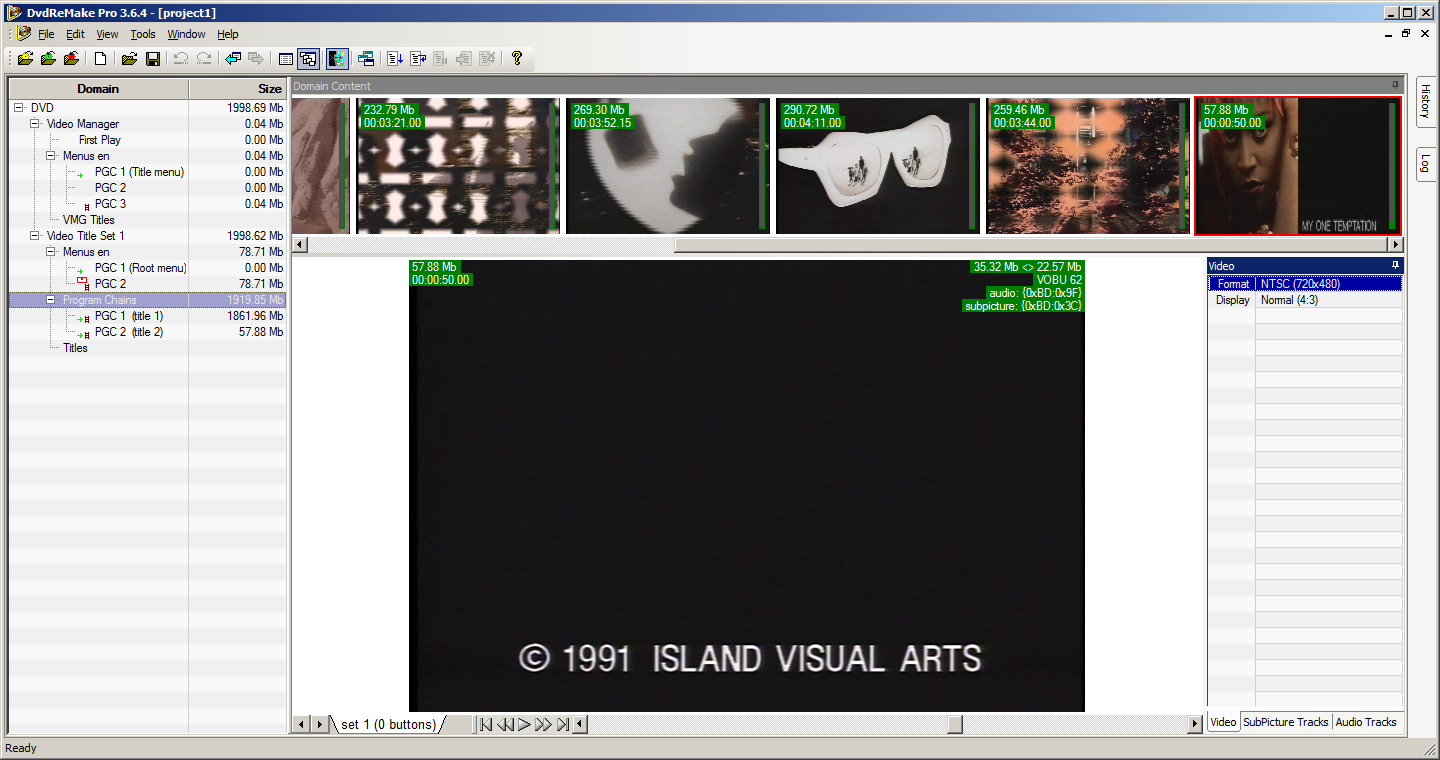Click the Undo arrow in the toolbar
This screenshot has width=1440, height=760.
(x=181, y=58)
